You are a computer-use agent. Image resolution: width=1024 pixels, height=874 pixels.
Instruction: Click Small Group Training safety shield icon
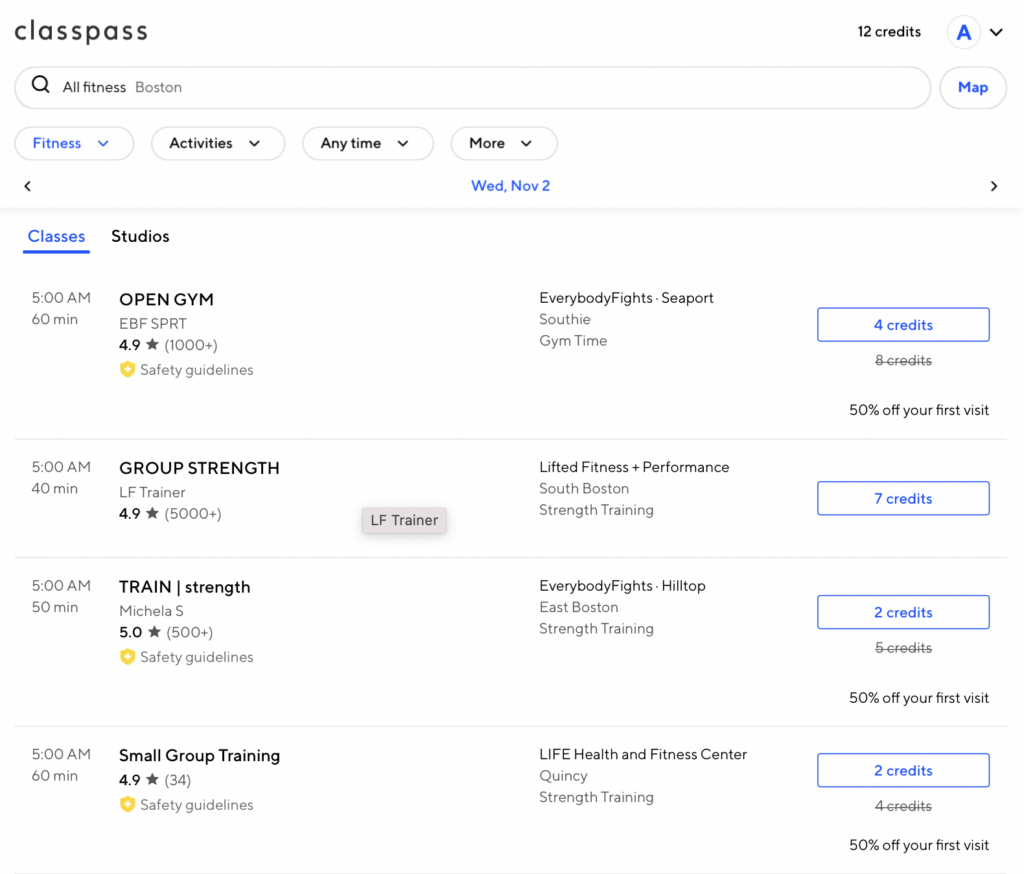coord(127,805)
